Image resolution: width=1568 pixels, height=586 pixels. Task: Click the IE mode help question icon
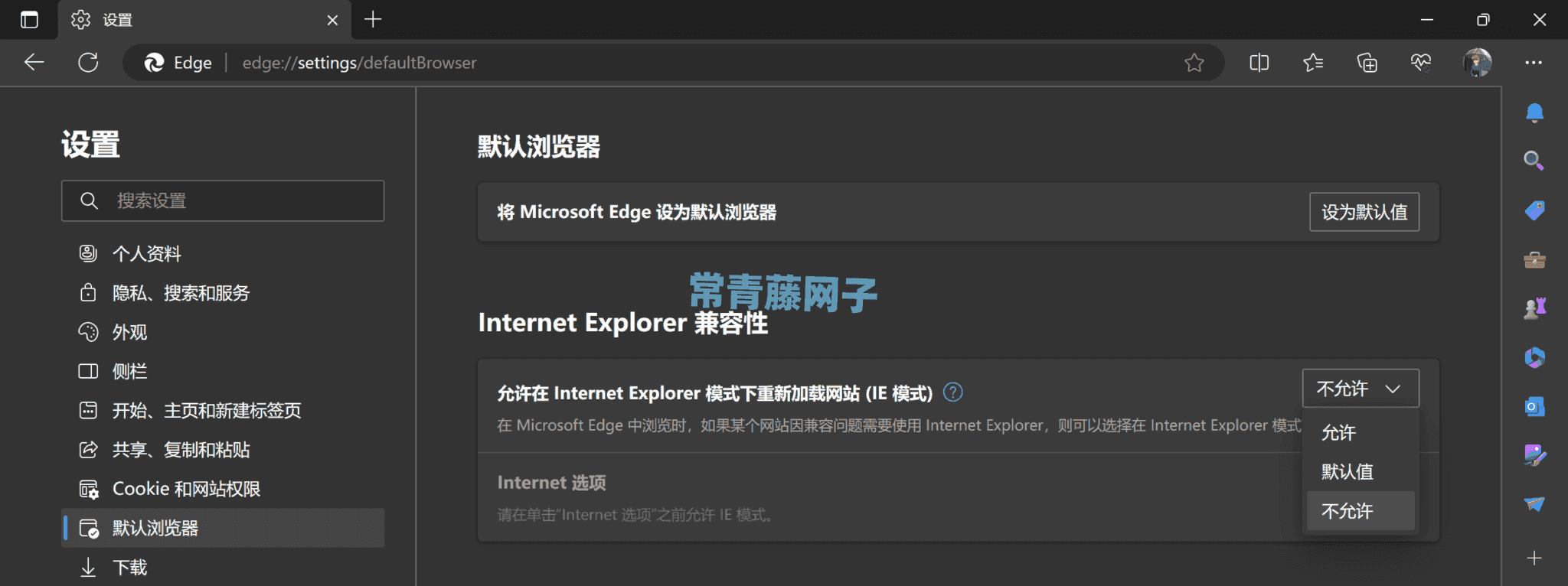click(x=953, y=392)
